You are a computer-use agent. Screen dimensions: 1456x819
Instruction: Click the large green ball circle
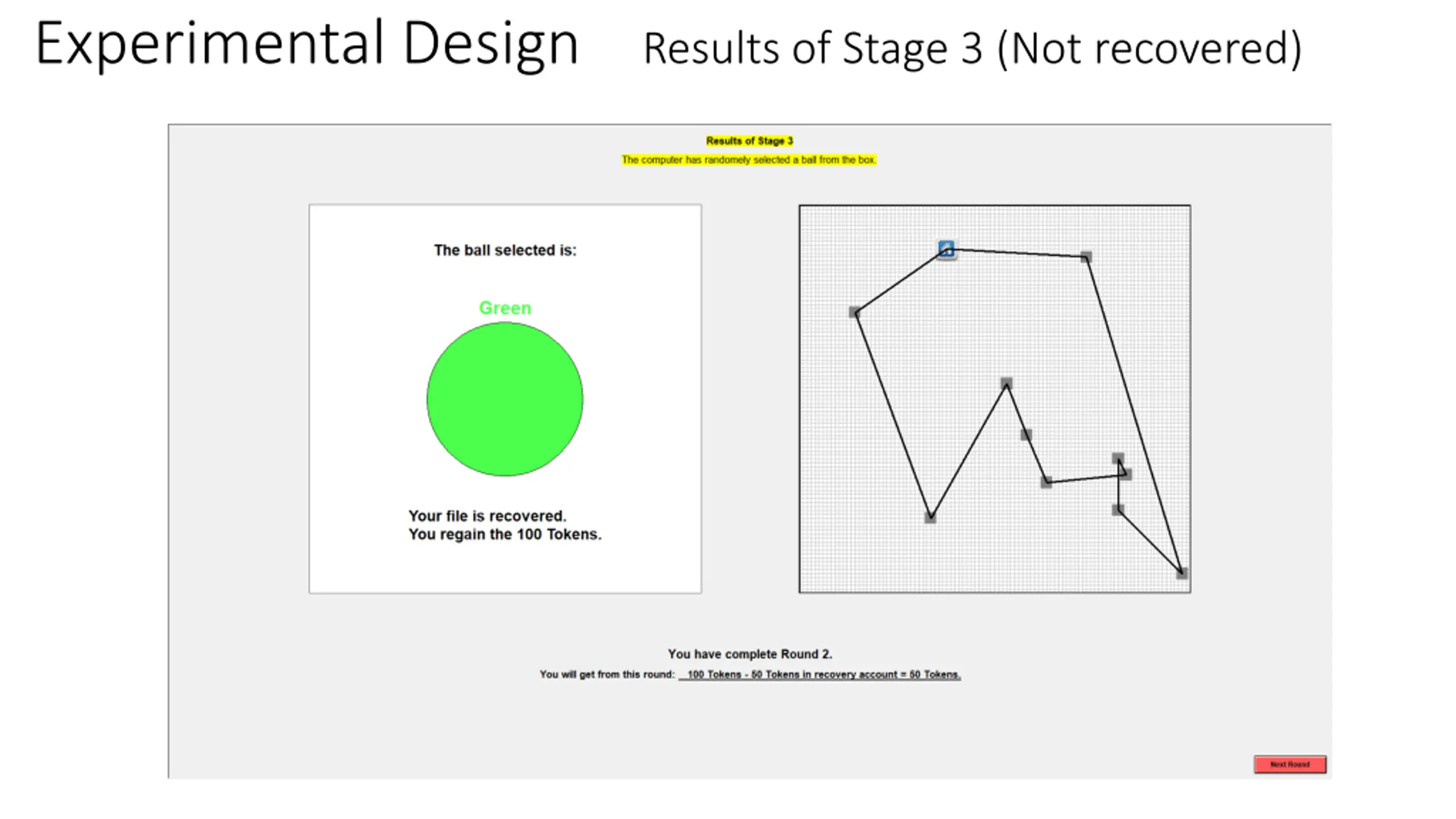pos(505,399)
